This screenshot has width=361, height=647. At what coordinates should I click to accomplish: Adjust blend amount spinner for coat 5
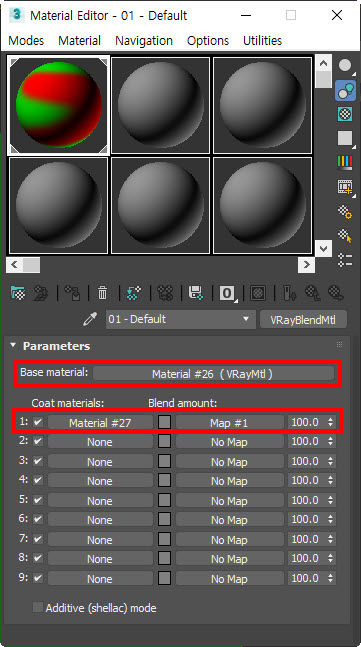tap(330, 500)
